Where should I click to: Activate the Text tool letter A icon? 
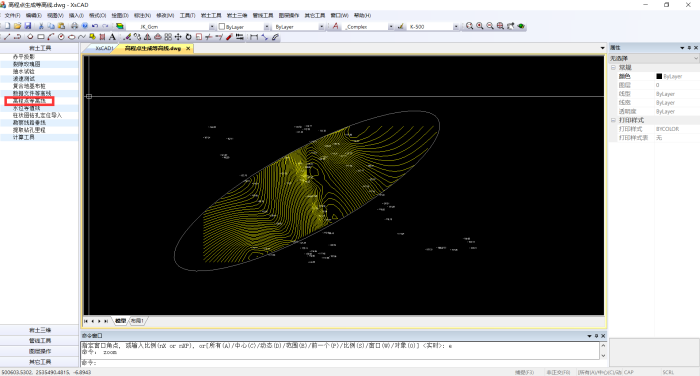tap(112, 37)
